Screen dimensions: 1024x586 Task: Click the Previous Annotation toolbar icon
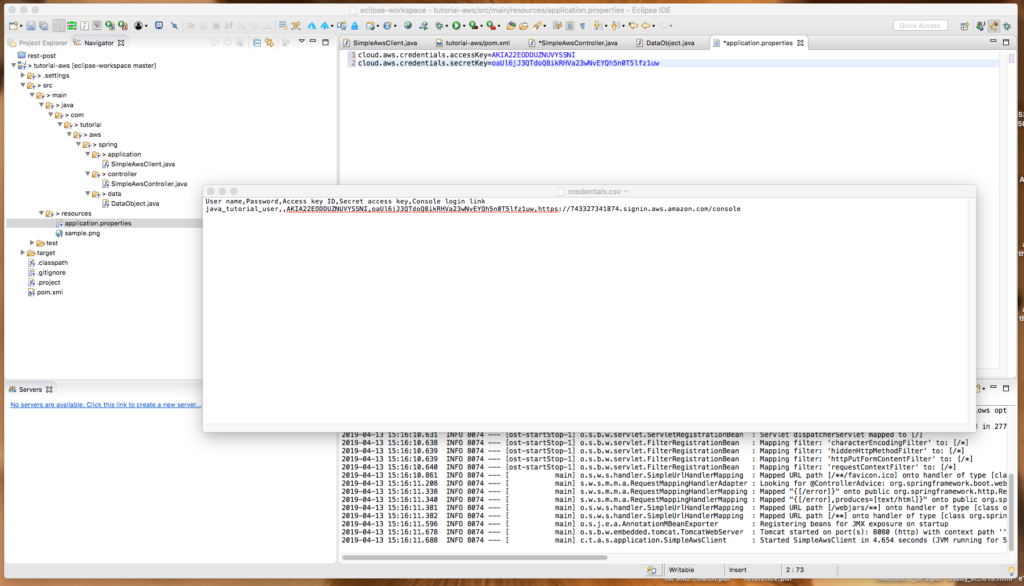615,25
